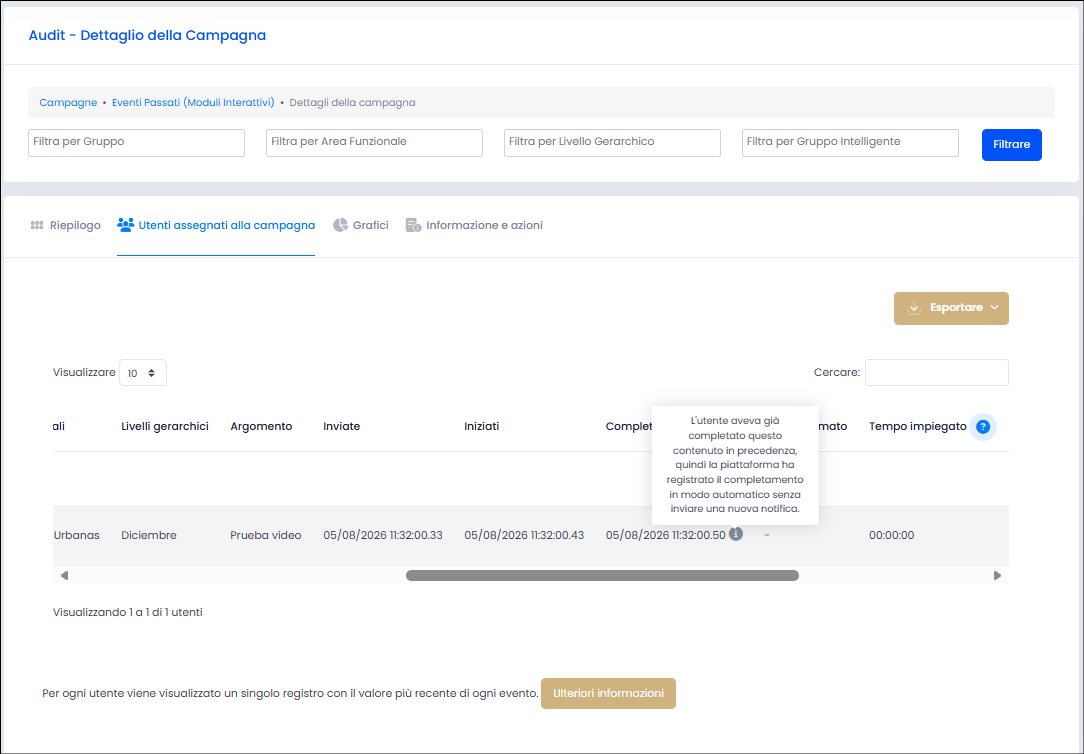Focus the Cercare search field
This screenshot has width=1084, height=754.
[936, 373]
